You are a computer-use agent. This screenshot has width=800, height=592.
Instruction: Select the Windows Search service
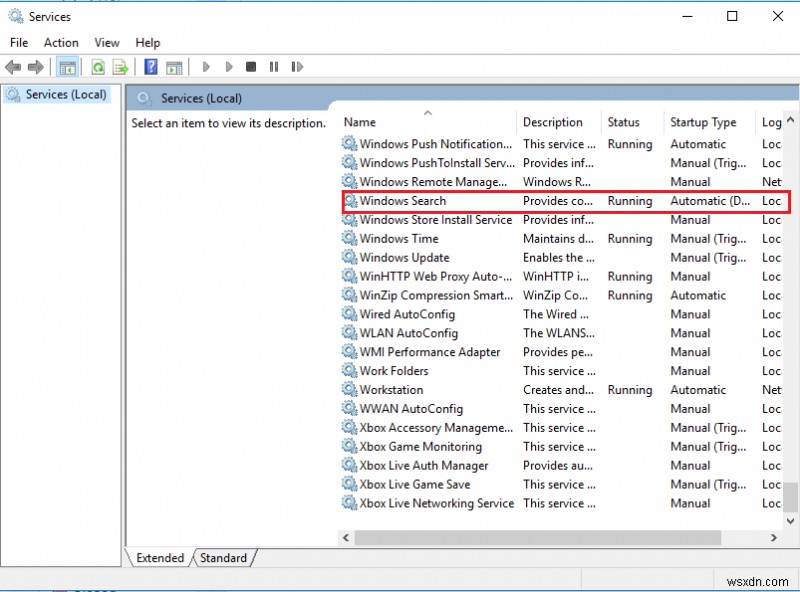click(403, 200)
